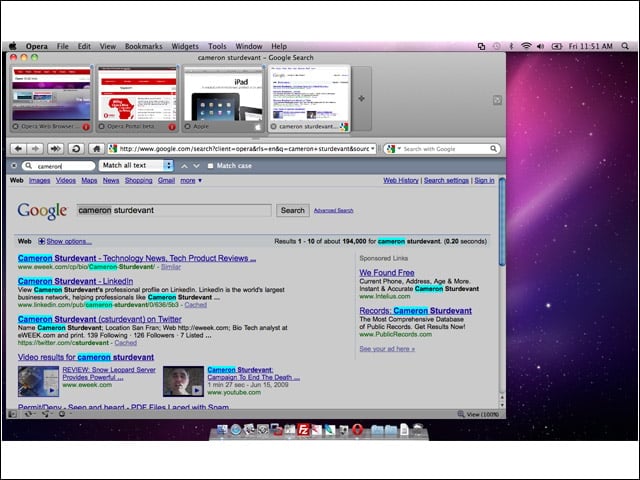Open the Widgets menu
Screen dimensions: 640x480
click(x=185, y=46)
